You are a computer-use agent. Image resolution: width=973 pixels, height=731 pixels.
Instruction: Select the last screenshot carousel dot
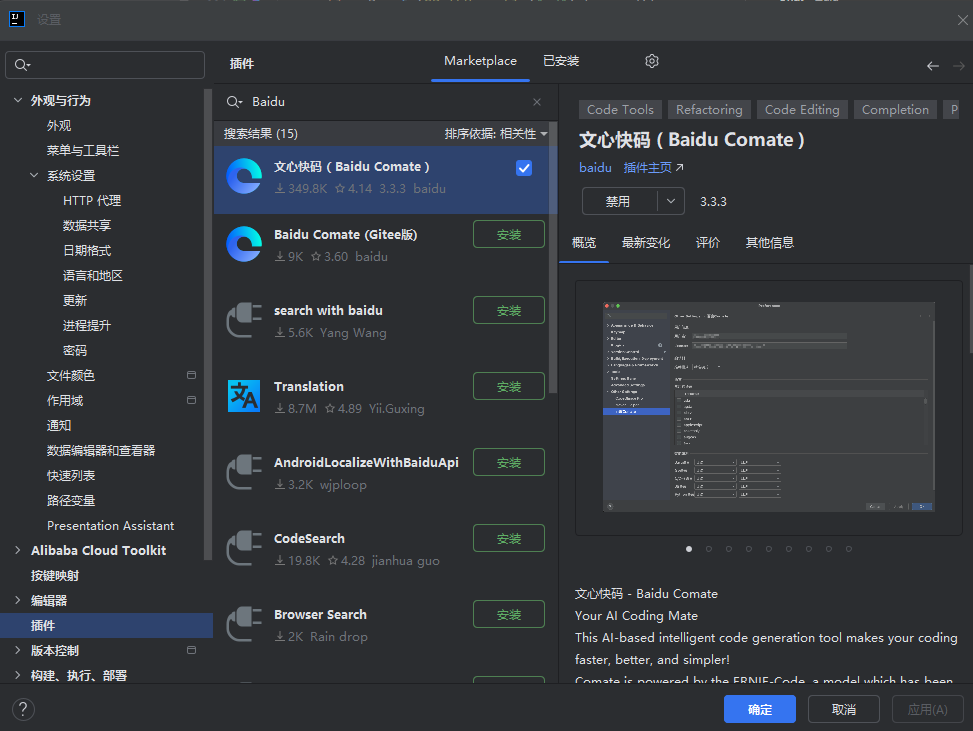pyautogui.click(x=849, y=549)
